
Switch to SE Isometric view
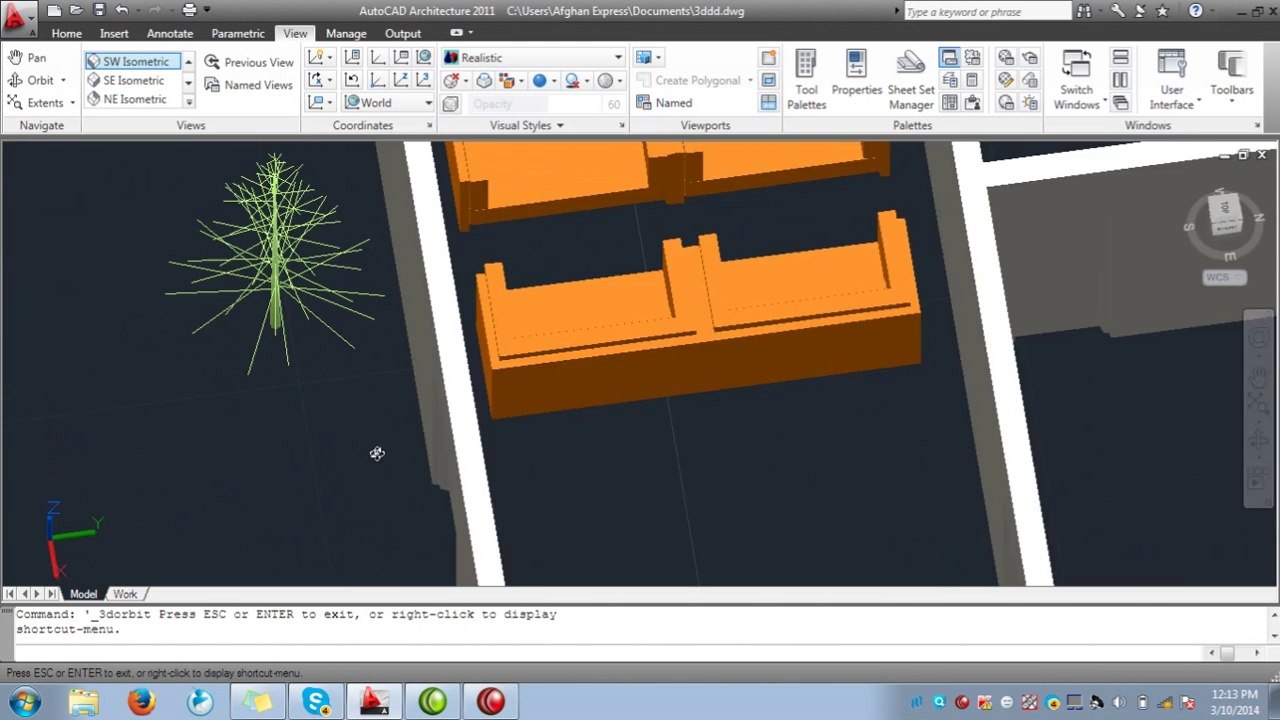(x=133, y=81)
